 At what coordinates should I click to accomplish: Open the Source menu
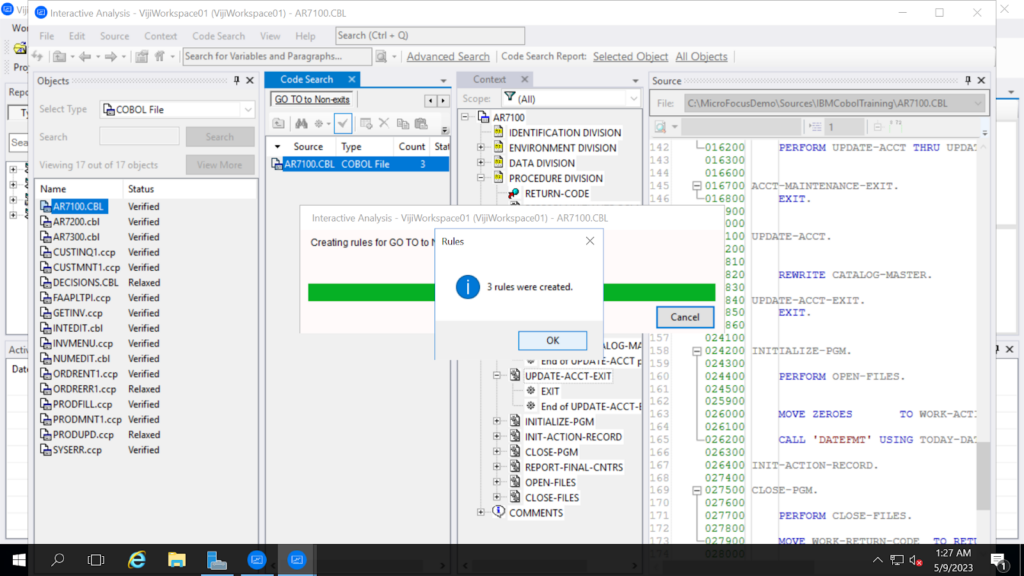(x=114, y=36)
